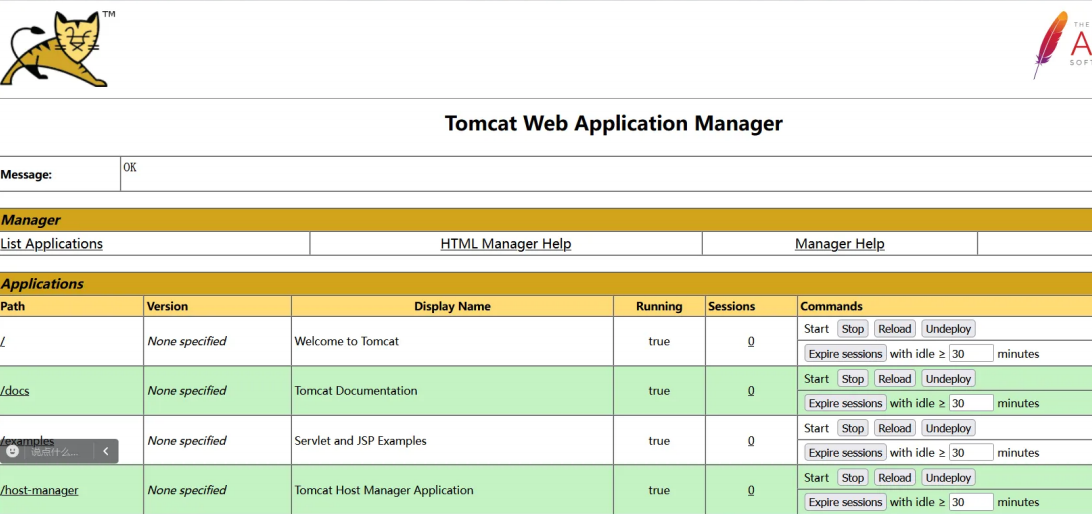The image size is (1092, 514).
Task: Reload the Welcome to Tomcat application
Action: [x=894, y=329]
